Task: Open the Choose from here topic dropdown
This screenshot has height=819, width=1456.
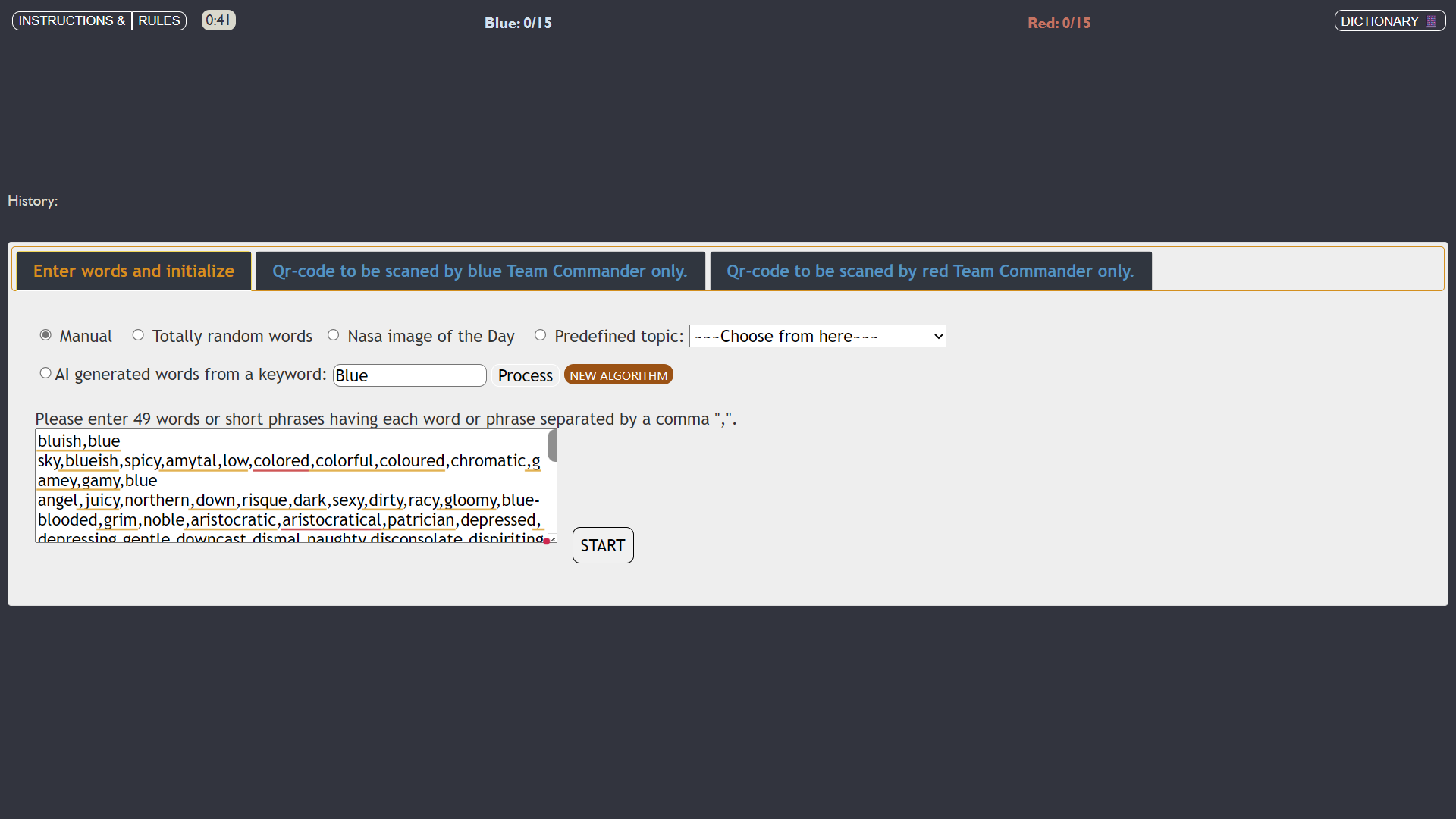Action: (817, 336)
